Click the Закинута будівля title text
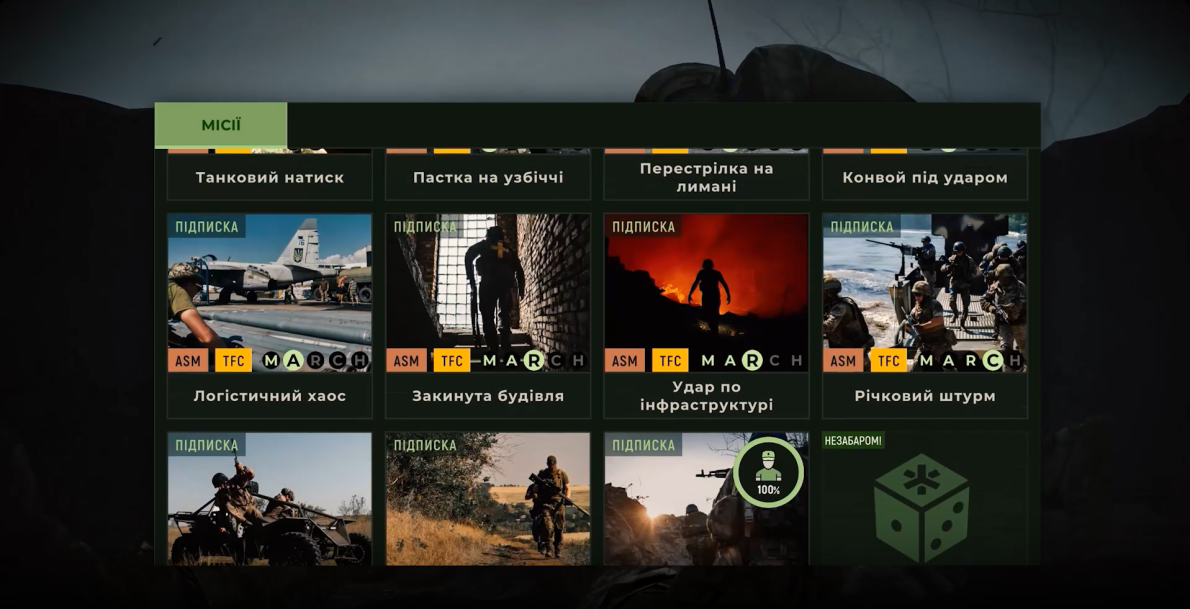This screenshot has width=1190, height=609. (x=488, y=396)
